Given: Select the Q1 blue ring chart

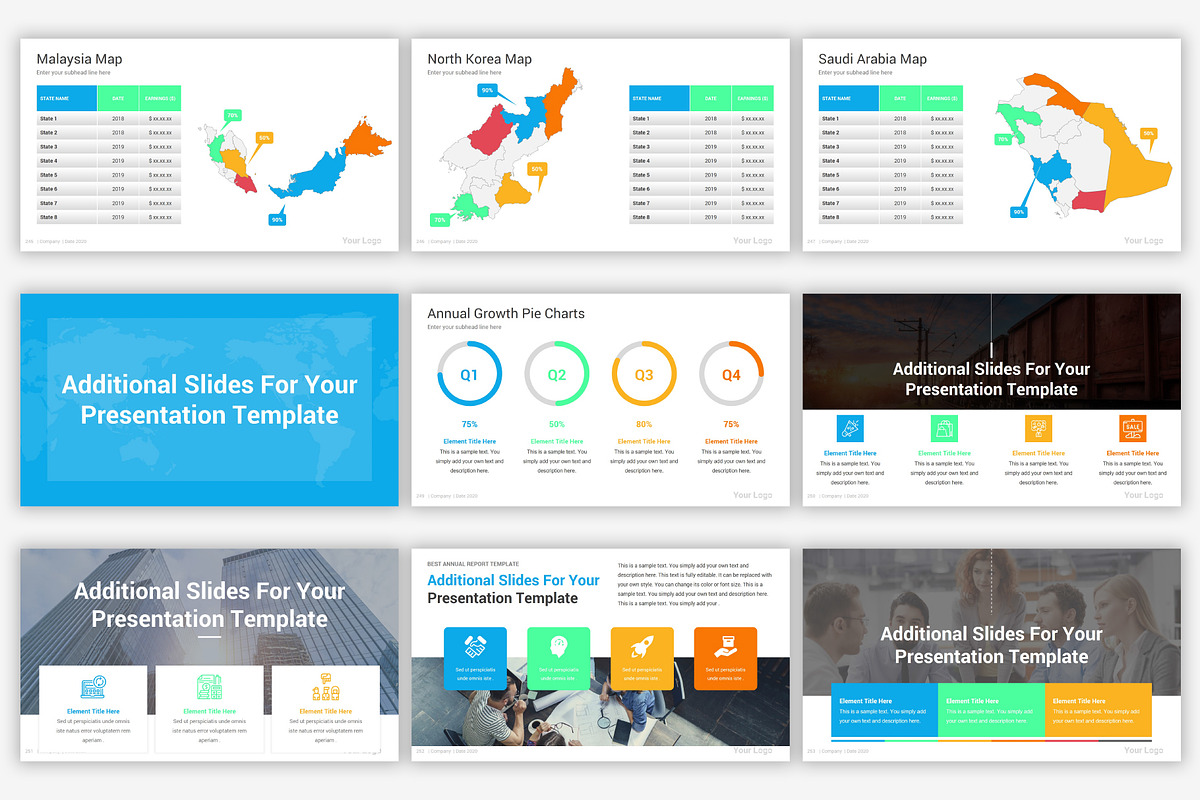Looking at the screenshot, I should (469, 374).
